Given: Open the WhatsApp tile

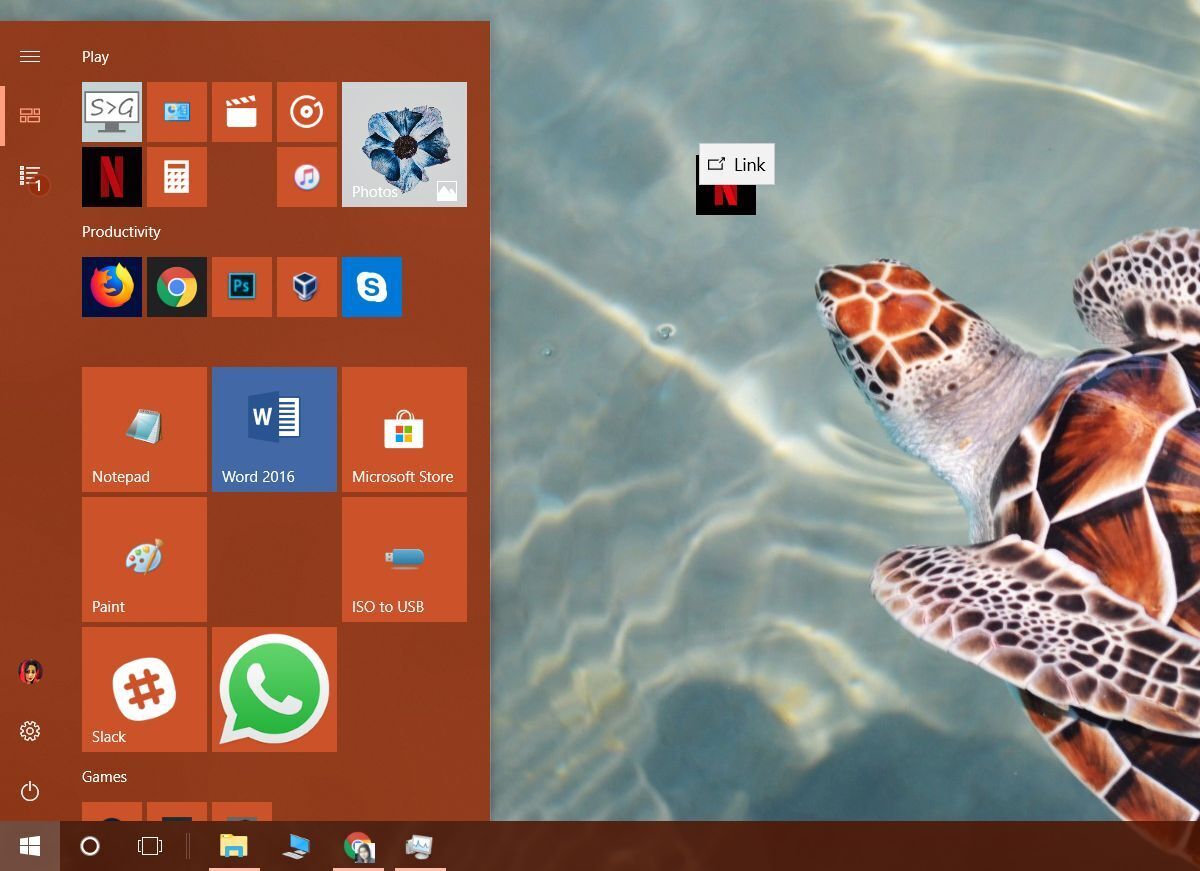Looking at the screenshot, I should 274,689.
